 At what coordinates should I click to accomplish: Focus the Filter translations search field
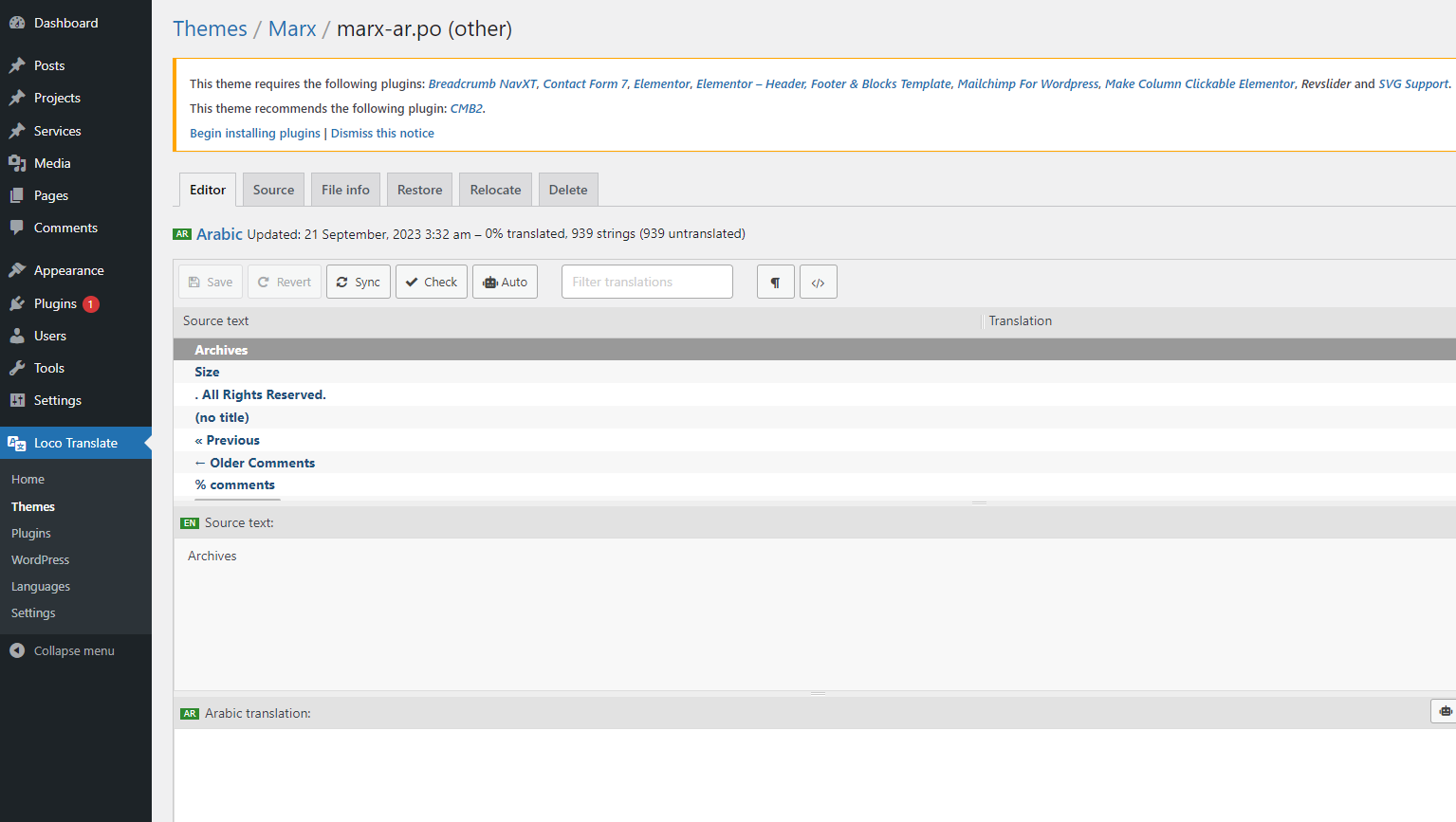[647, 282]
